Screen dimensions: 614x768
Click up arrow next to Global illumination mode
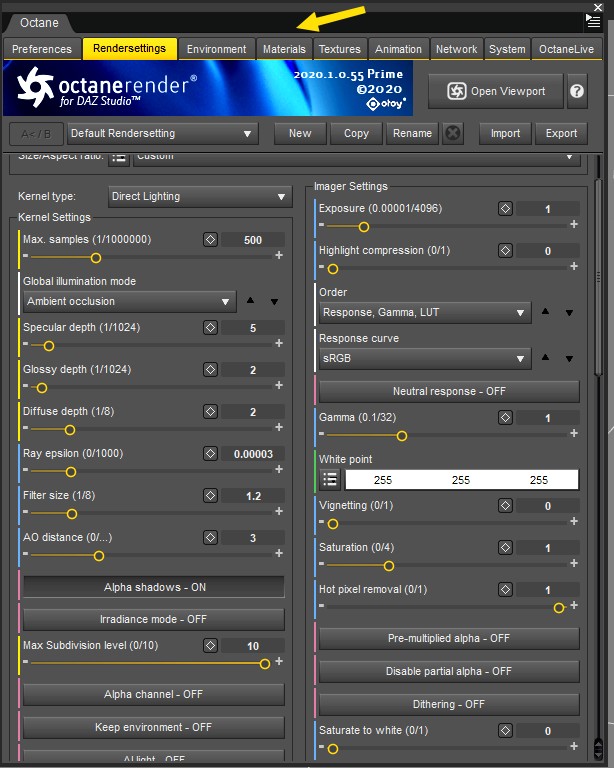click(250, 300)
